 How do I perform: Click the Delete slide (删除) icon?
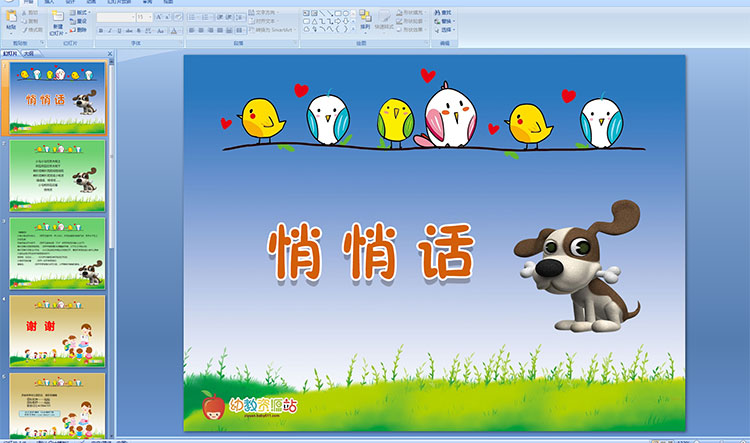(x=80, y=29)
